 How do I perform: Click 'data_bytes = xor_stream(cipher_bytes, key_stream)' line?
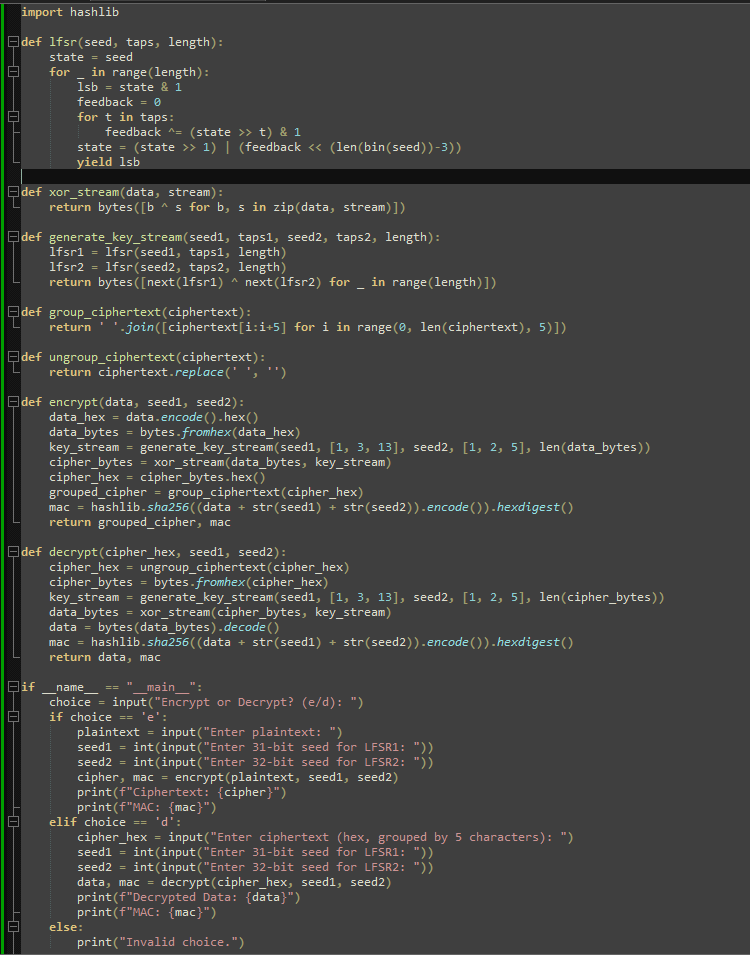click(x=221, y=612)
